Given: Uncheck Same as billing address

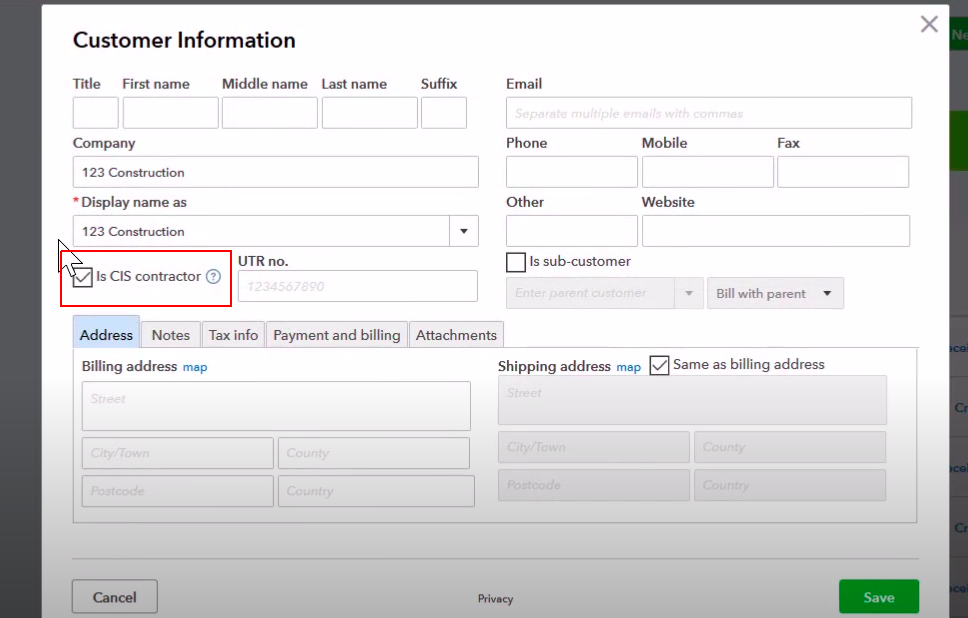Looking at the screenshot, I should click(x=659, y=365).
